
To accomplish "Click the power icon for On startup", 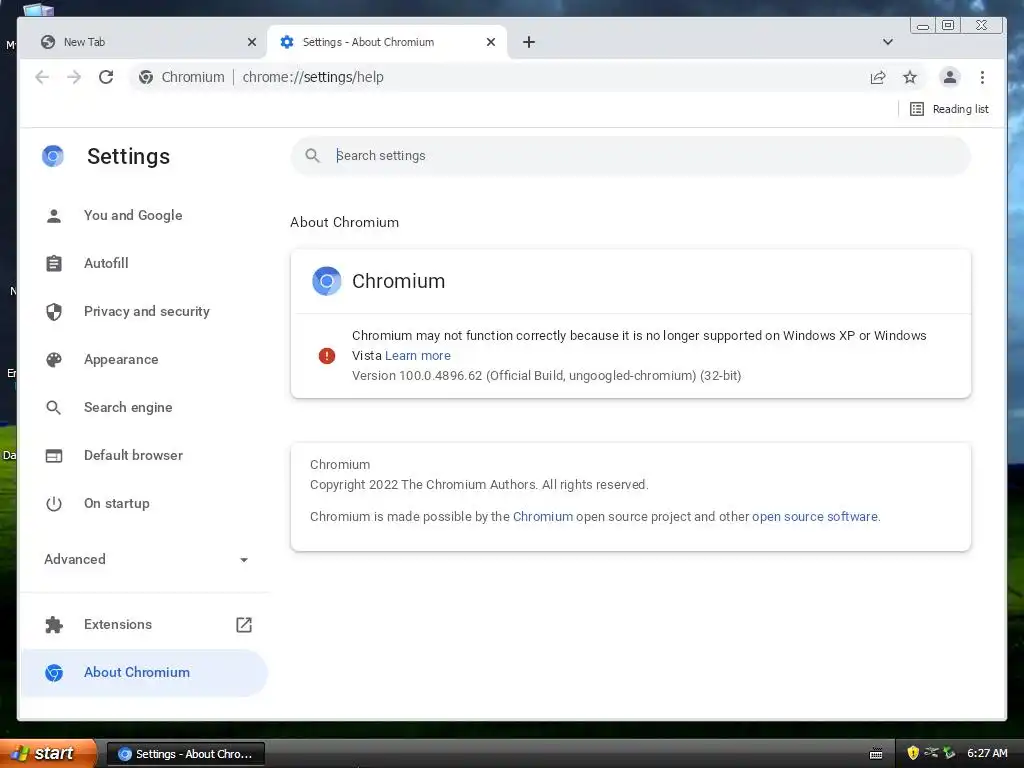I will click(x=54, y=504).
